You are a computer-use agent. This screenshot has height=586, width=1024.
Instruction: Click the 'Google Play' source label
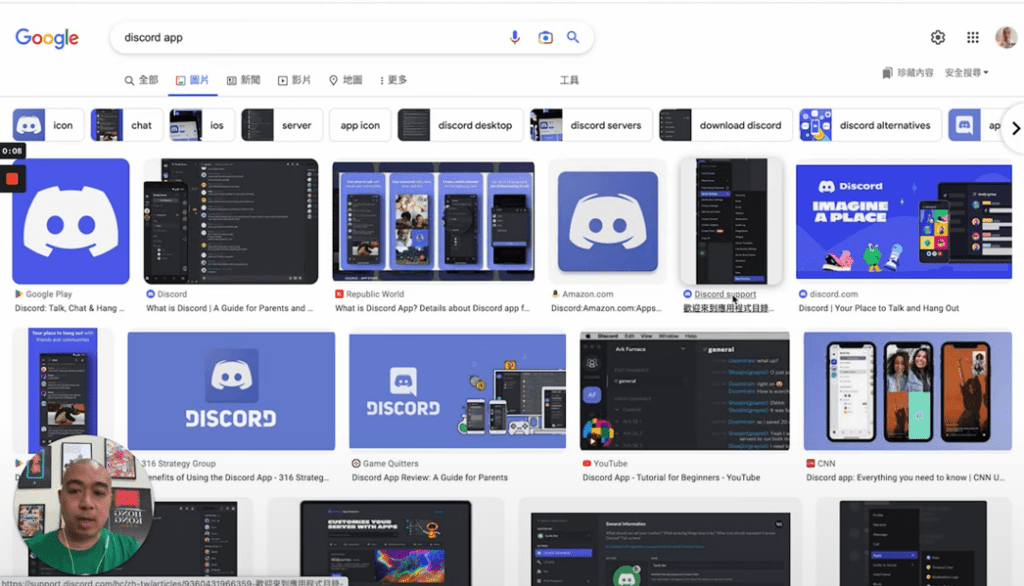point(49,294)
